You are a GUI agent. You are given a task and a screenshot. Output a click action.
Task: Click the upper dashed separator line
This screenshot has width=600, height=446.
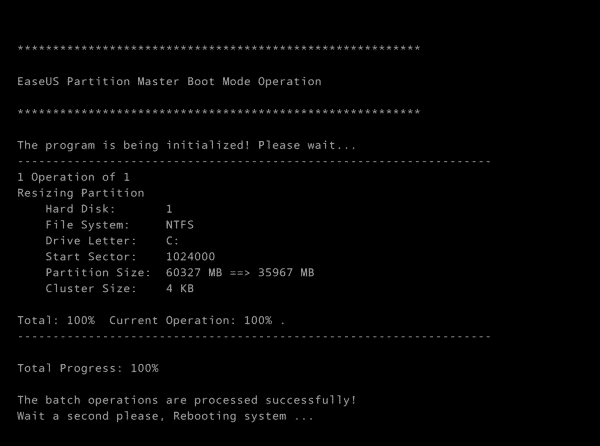tap(254, 161)
